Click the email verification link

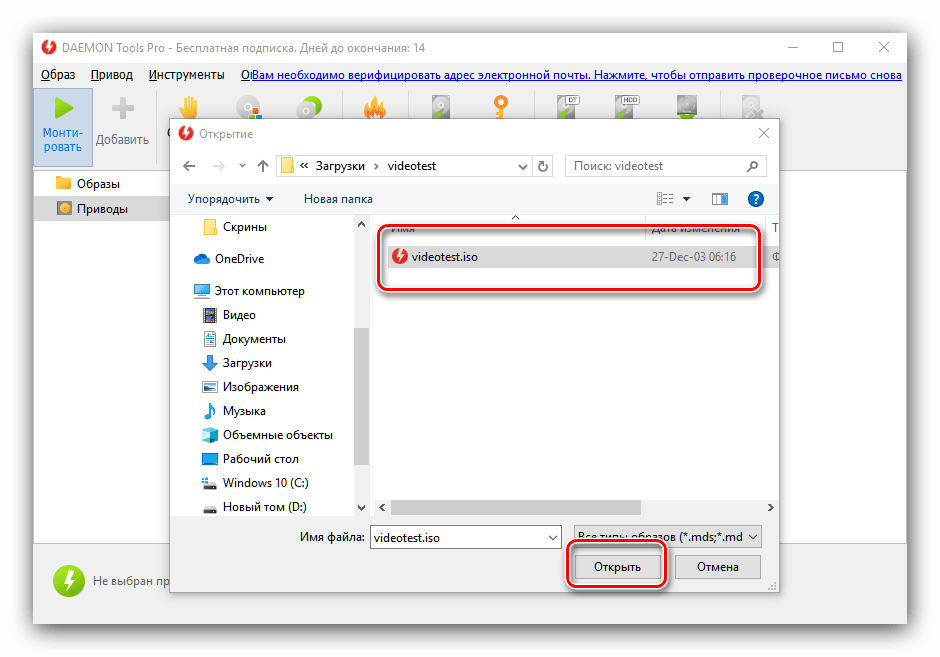point(571,75)
